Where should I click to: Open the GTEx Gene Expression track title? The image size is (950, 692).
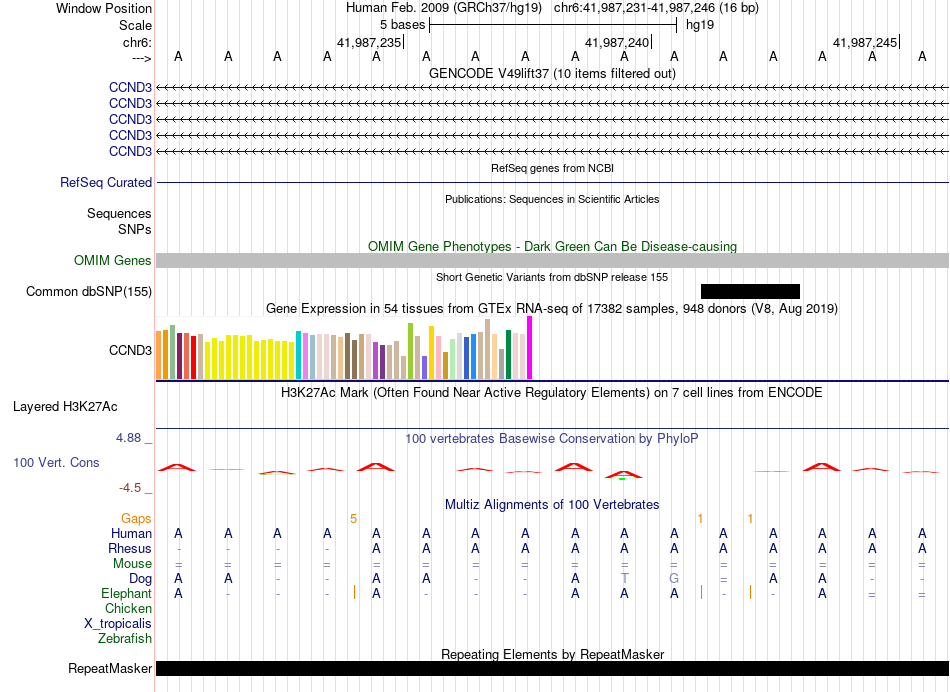[552, 308]
